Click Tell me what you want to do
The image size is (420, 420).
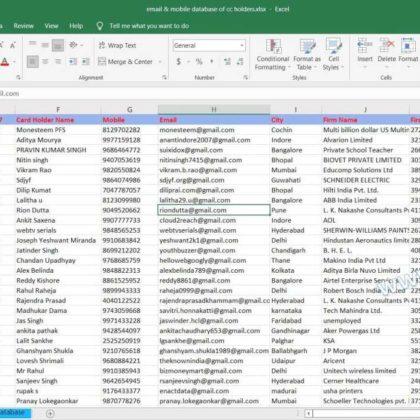(x=149, y=26)
